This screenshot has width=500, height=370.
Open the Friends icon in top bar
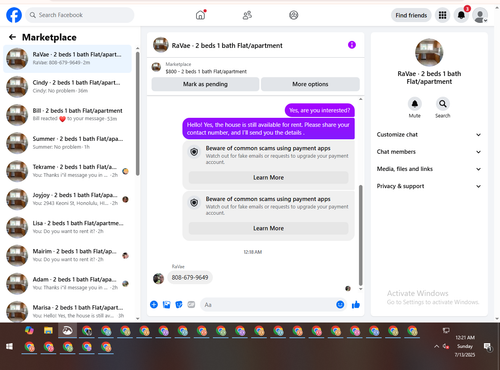(247, 15)
